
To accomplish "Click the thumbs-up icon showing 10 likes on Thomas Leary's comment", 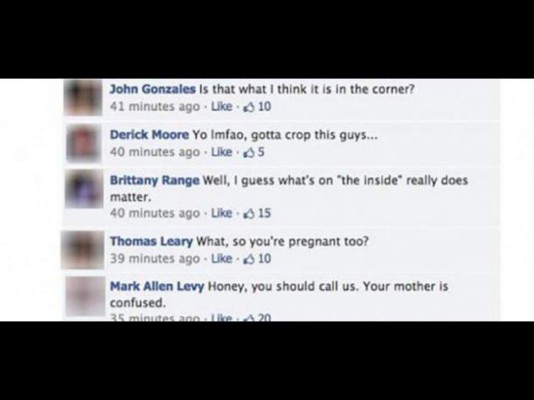I will 249,258.
